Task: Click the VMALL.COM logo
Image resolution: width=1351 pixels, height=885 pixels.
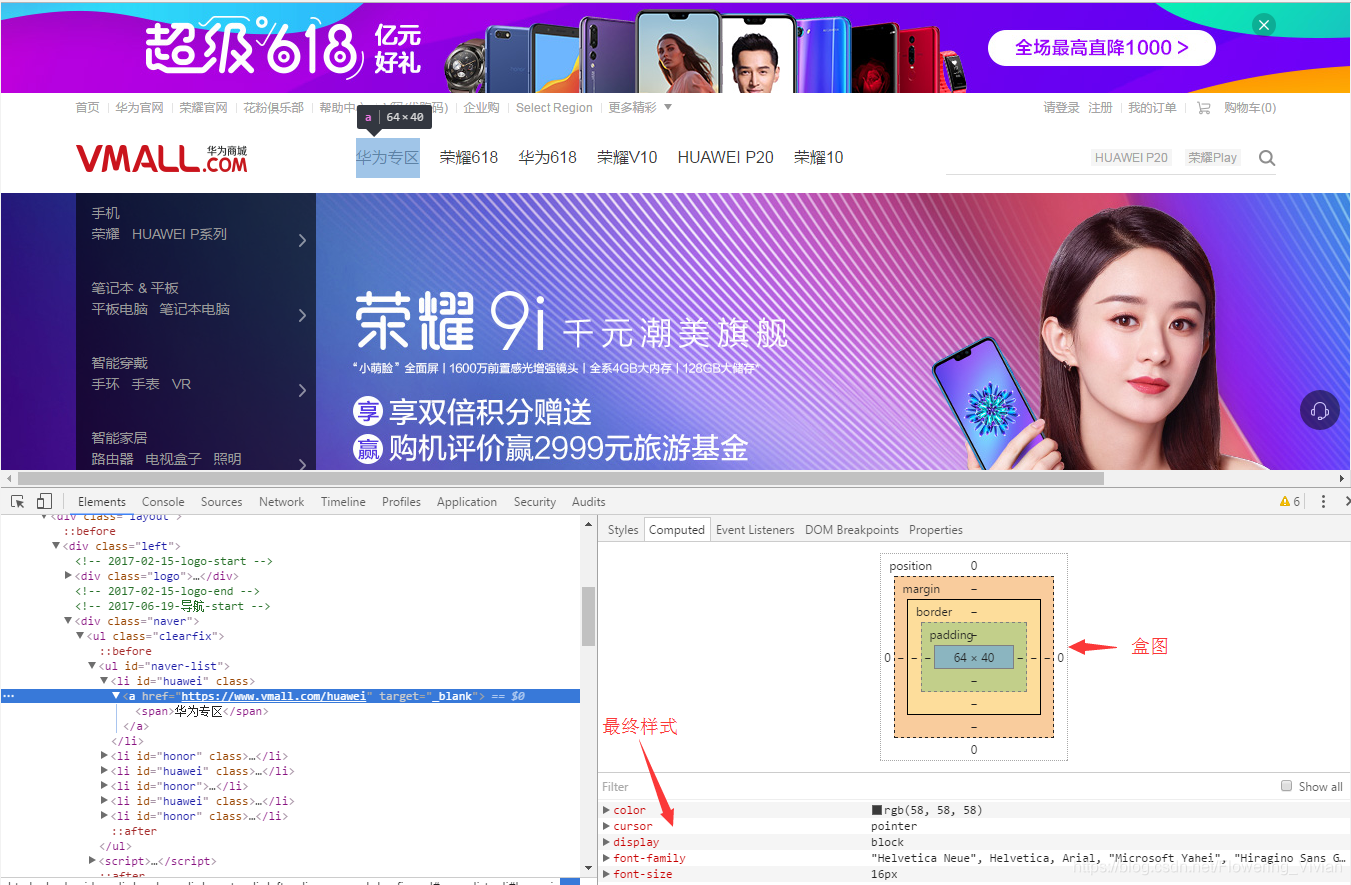Action: (161, 157)
